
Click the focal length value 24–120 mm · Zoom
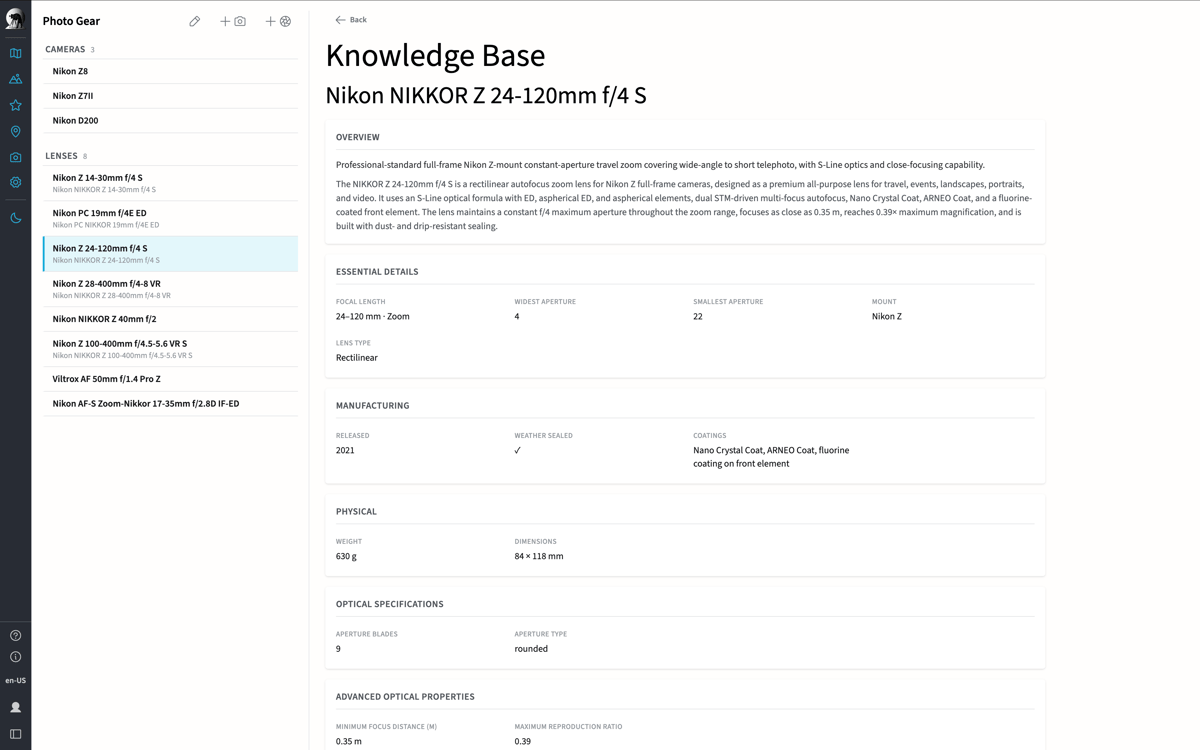tap(373, 316)
